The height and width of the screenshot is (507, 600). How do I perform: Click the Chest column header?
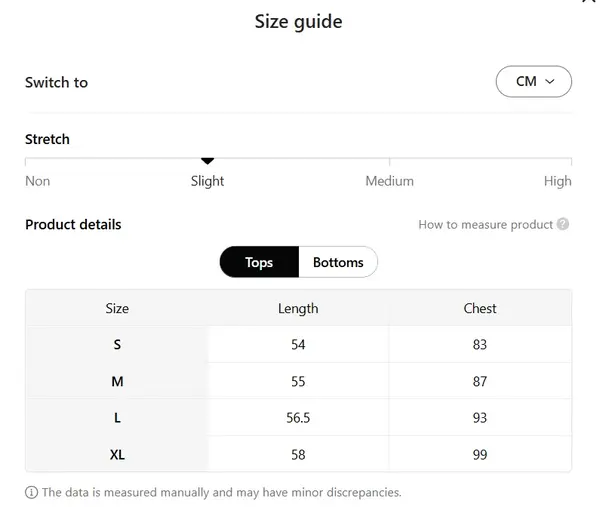tap(480, 308)
